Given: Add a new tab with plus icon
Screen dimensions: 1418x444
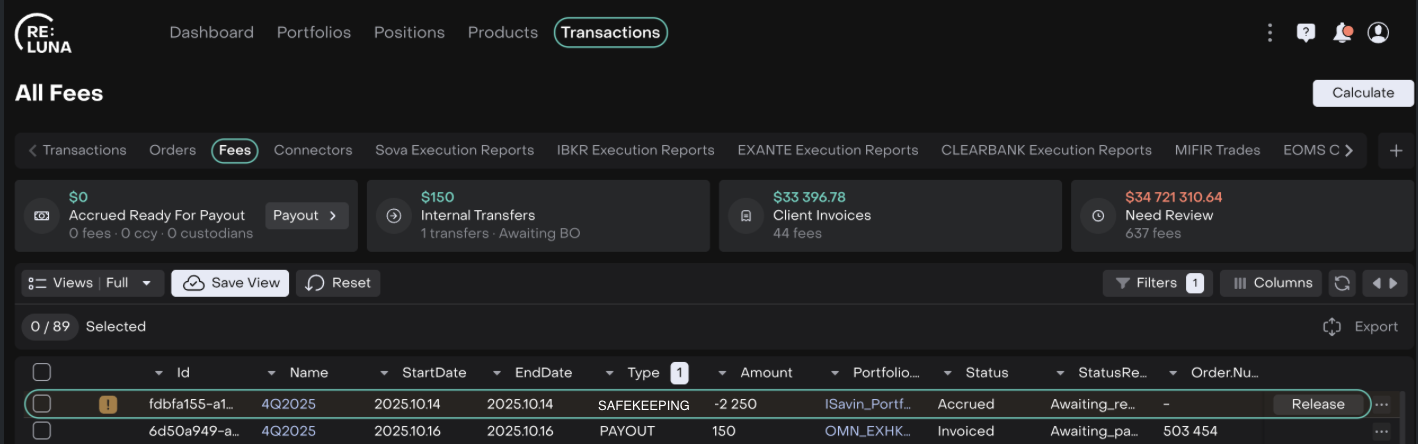Looking at the screenshot, I should tap(1396, 150).
